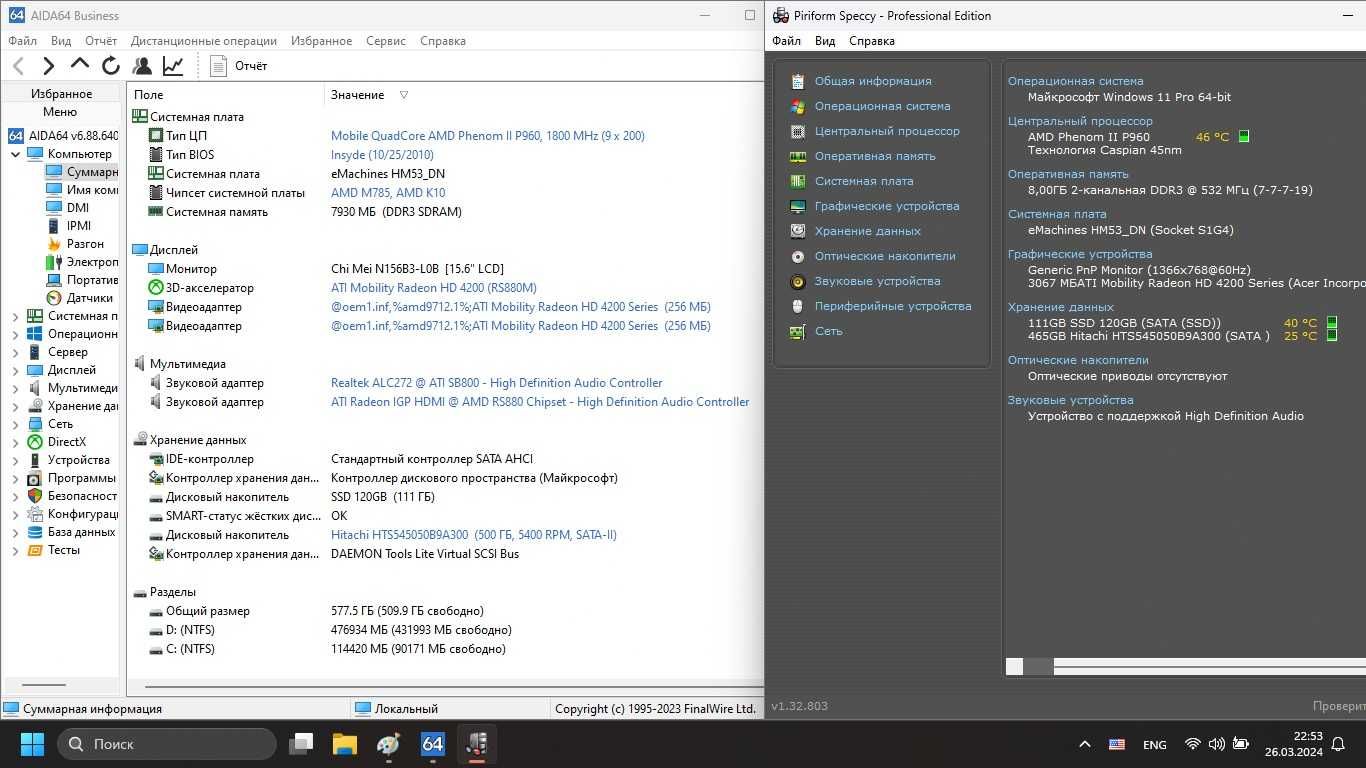Viewport: 1366px width, 768px height.
Task: Open Хранение данных in Speccy sidebar
Action: 867,231
